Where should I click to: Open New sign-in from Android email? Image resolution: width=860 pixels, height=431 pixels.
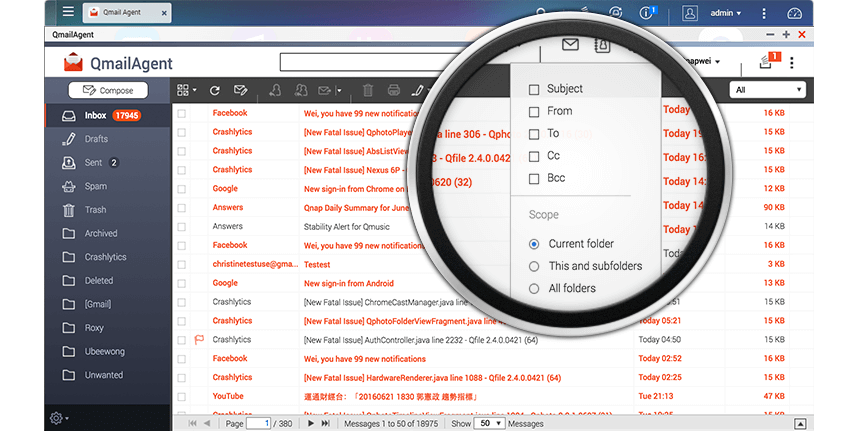pyautogui.click(x=349, y=283)
